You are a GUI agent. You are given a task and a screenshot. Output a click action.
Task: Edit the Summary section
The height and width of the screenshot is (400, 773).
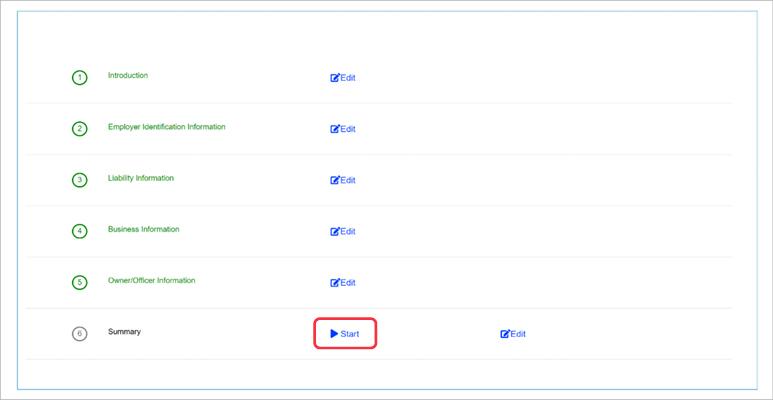513,334
